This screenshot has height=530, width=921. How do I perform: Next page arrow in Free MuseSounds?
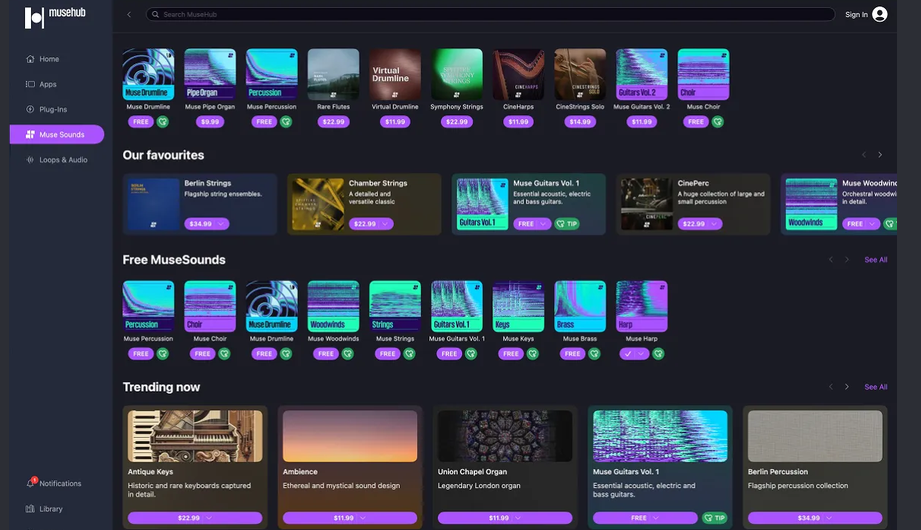[846, 260]
